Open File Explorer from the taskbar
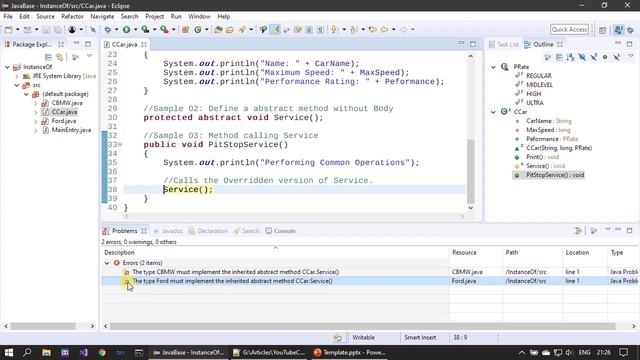The height and width of the screenshot is (360, 640). [46, 352]
